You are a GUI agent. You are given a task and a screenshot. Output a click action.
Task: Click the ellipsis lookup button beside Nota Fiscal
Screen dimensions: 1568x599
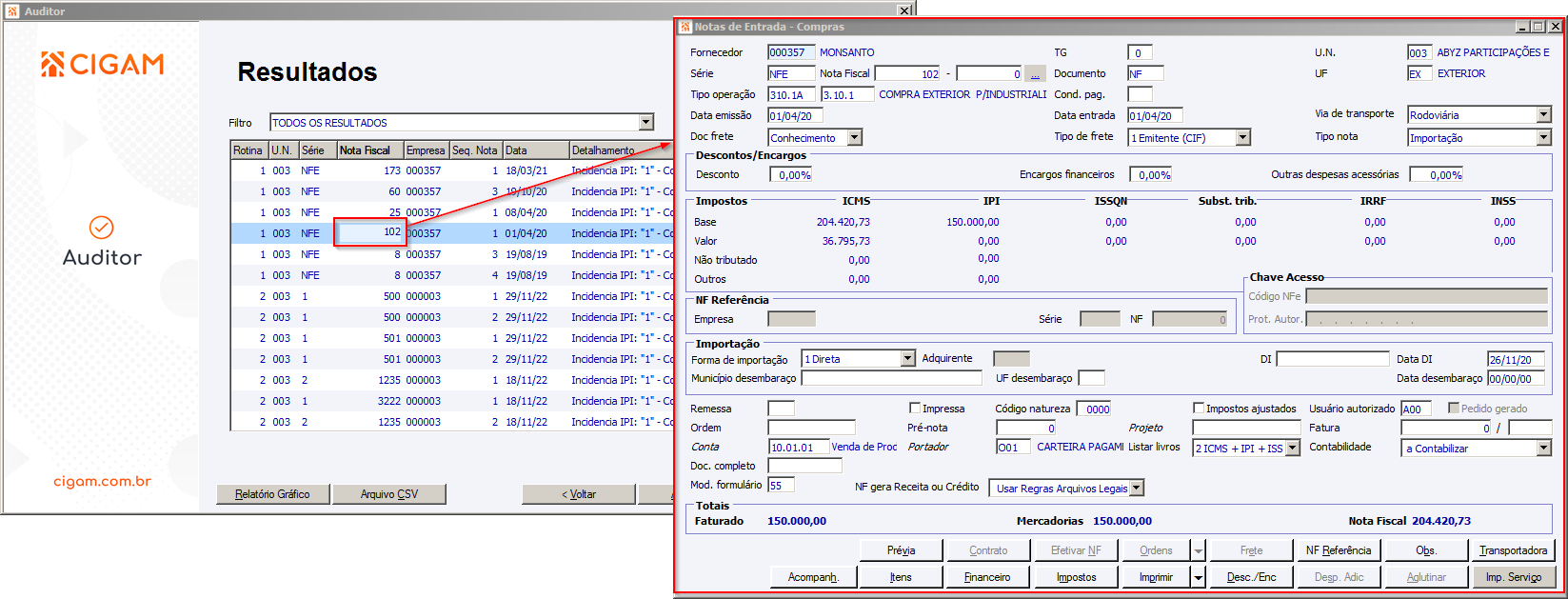1035,73
